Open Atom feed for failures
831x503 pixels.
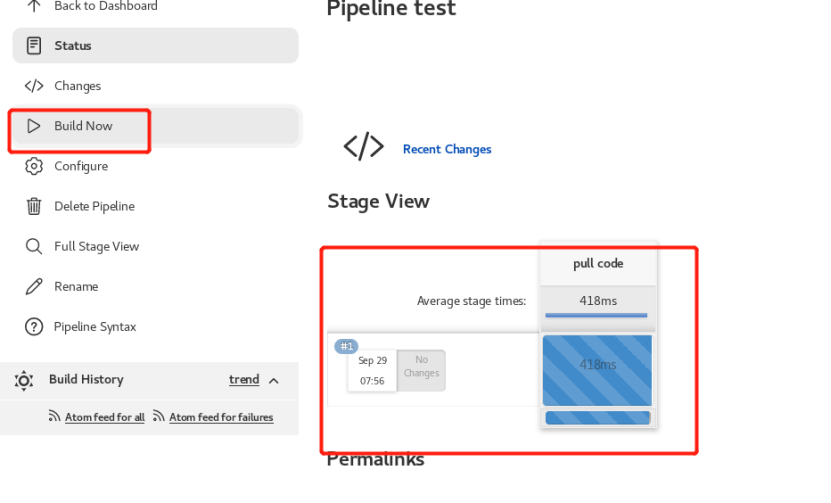[x=221, y=417]
